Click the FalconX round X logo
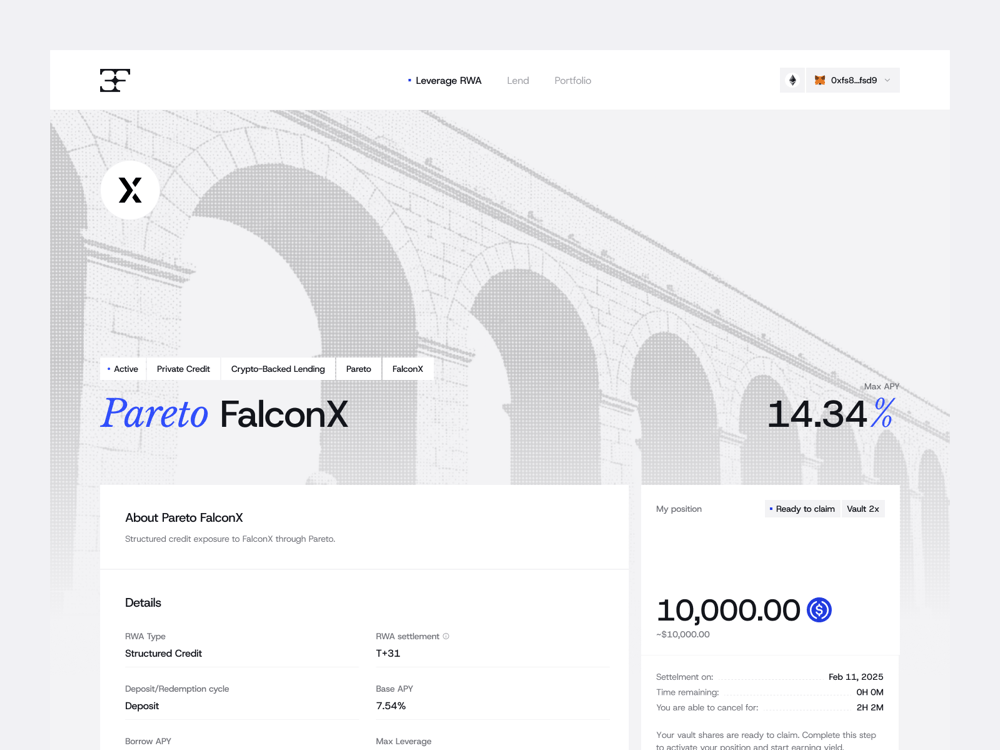 coord(130,190)
